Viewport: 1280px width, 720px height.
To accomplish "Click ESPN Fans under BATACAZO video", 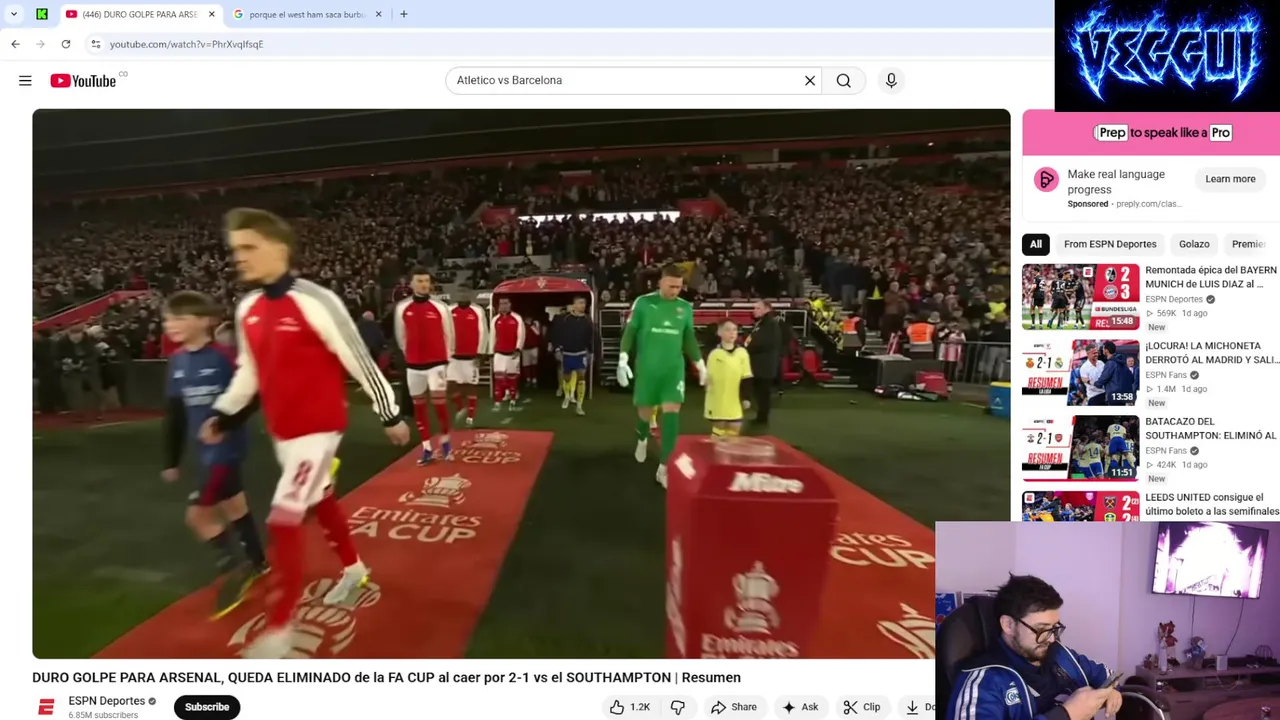I will [1166, 451].
